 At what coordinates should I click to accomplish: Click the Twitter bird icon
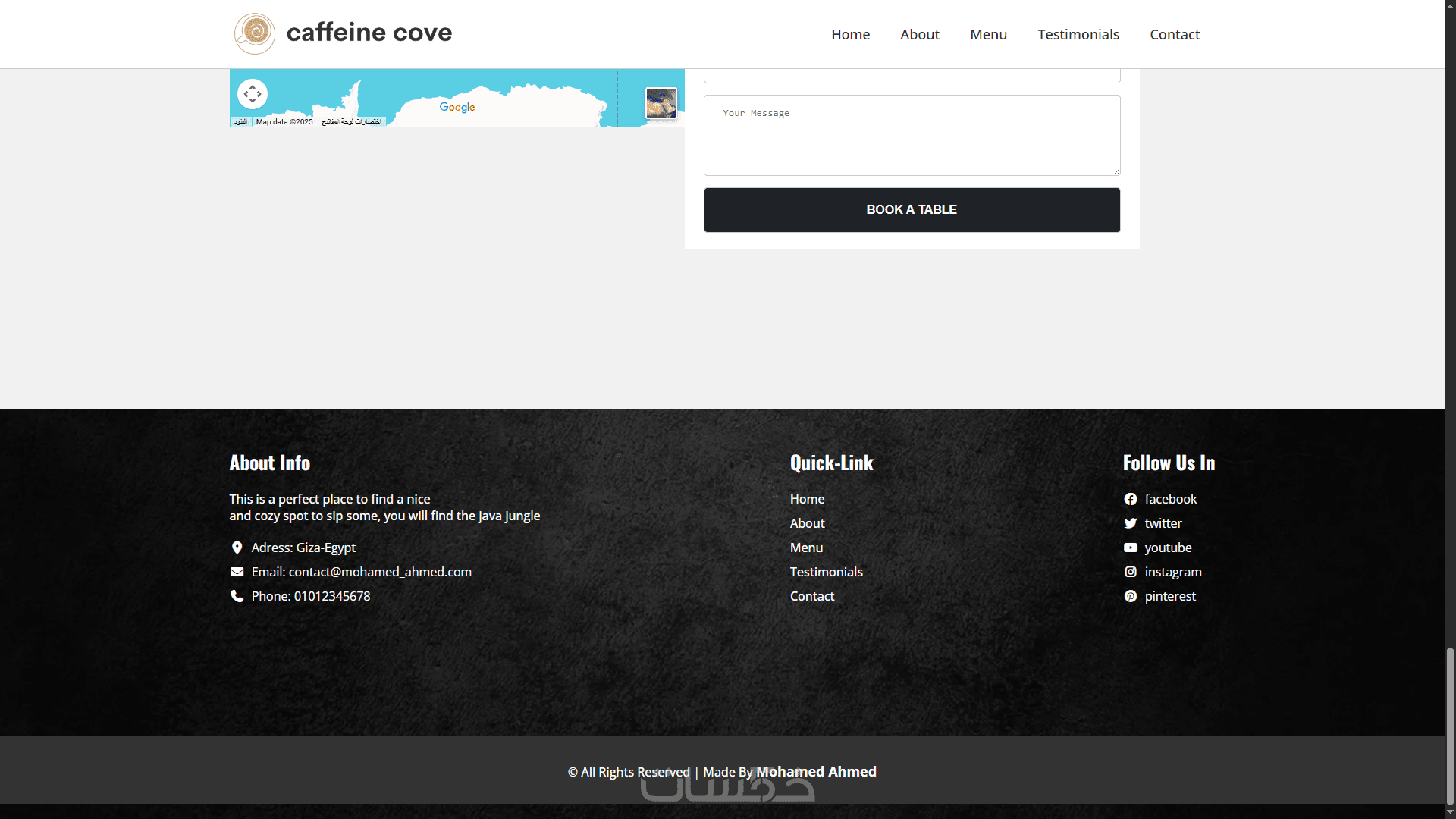click(1130, 523)
